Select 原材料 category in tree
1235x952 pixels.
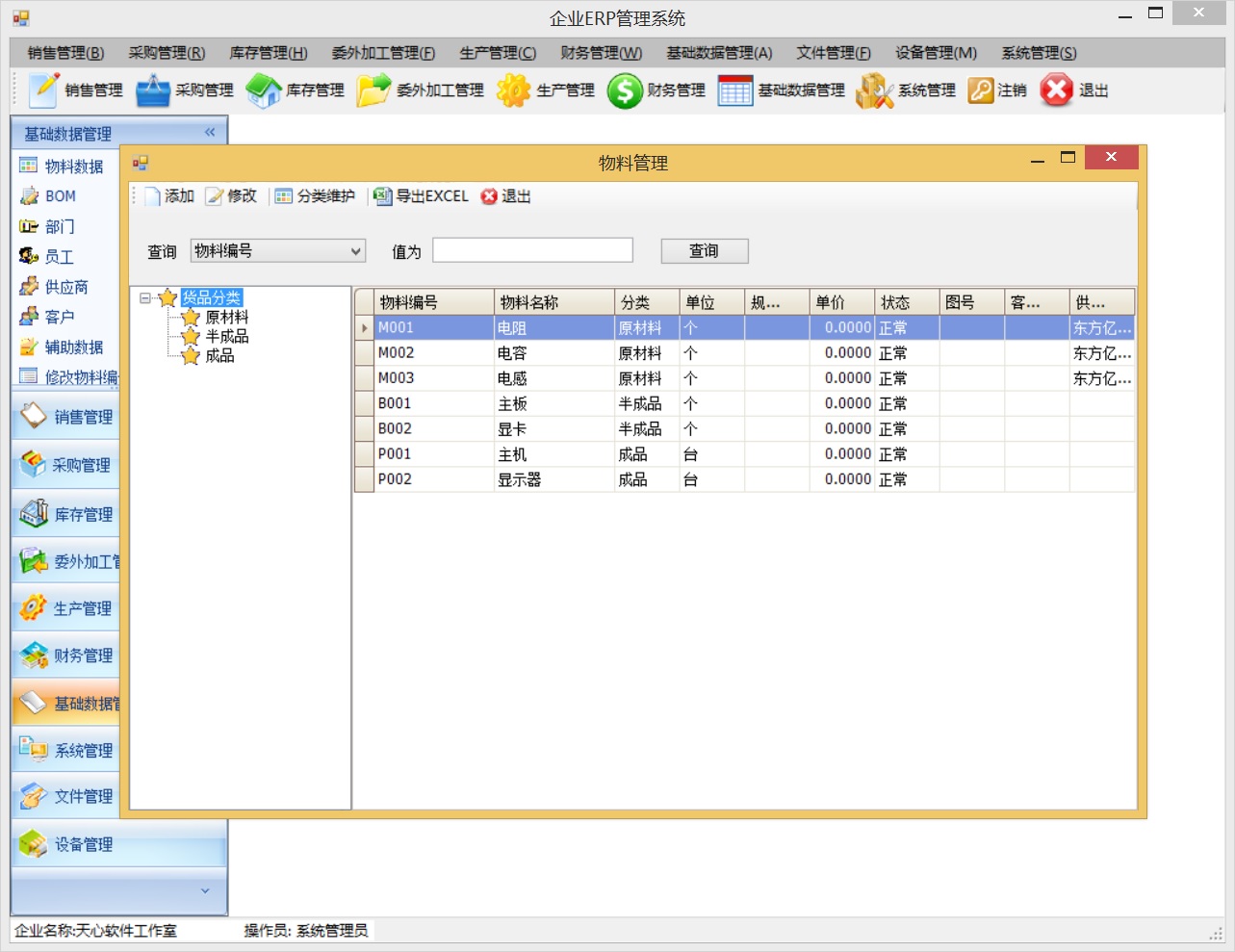pos(227,317)
